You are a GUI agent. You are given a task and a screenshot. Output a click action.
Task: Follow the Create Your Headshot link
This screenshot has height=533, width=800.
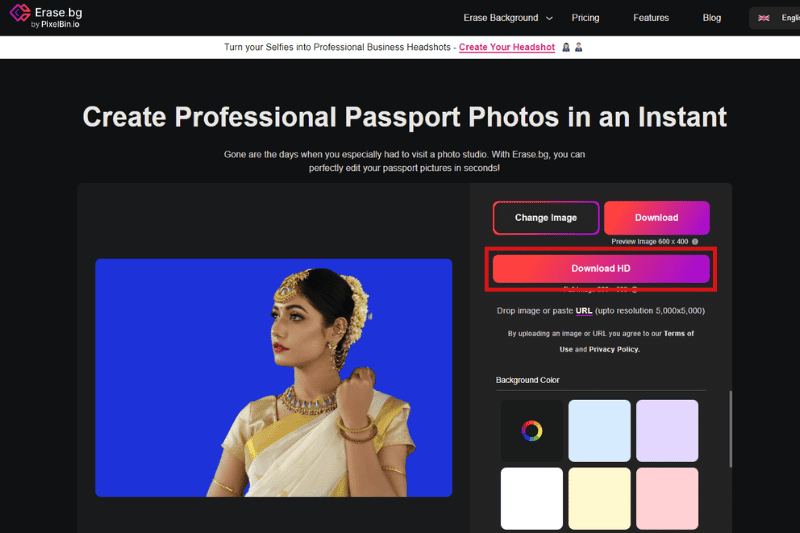coord(506,47)
